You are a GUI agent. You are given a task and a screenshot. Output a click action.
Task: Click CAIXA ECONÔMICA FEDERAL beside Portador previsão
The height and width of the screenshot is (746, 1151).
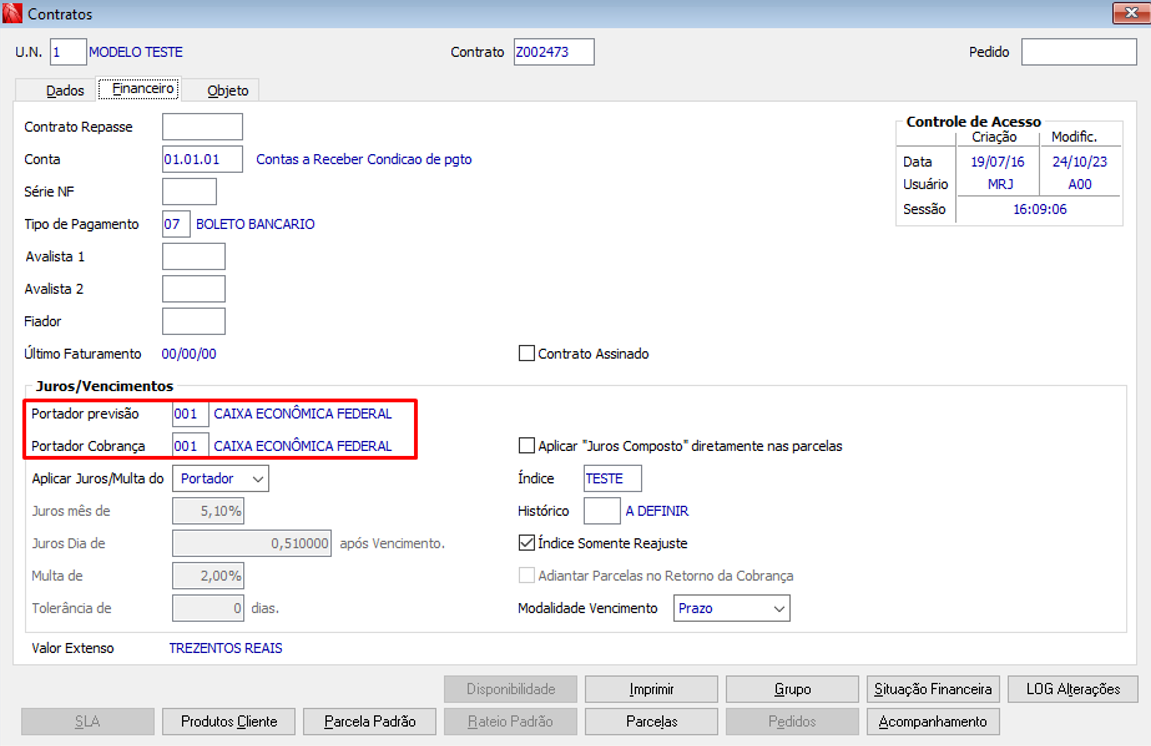302,413
